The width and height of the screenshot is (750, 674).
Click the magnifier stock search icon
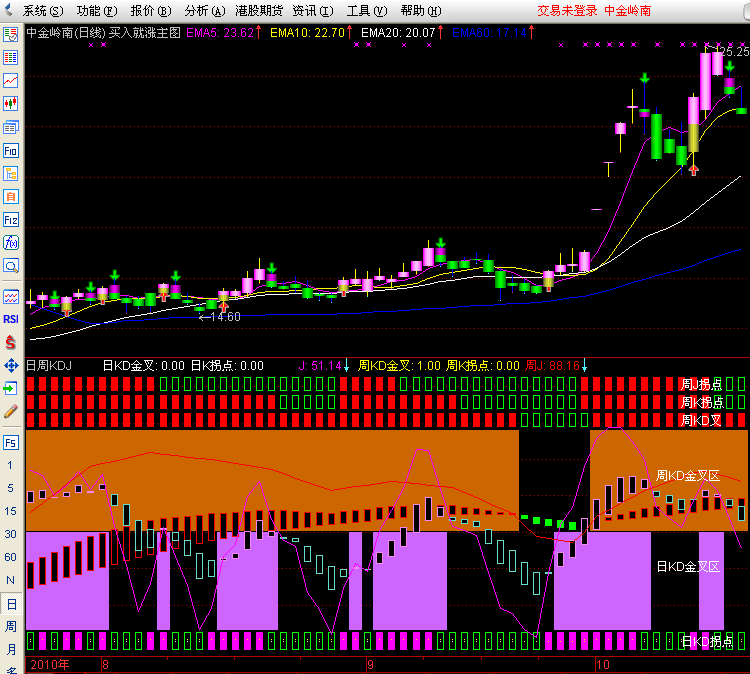click(x=11, y=265)
